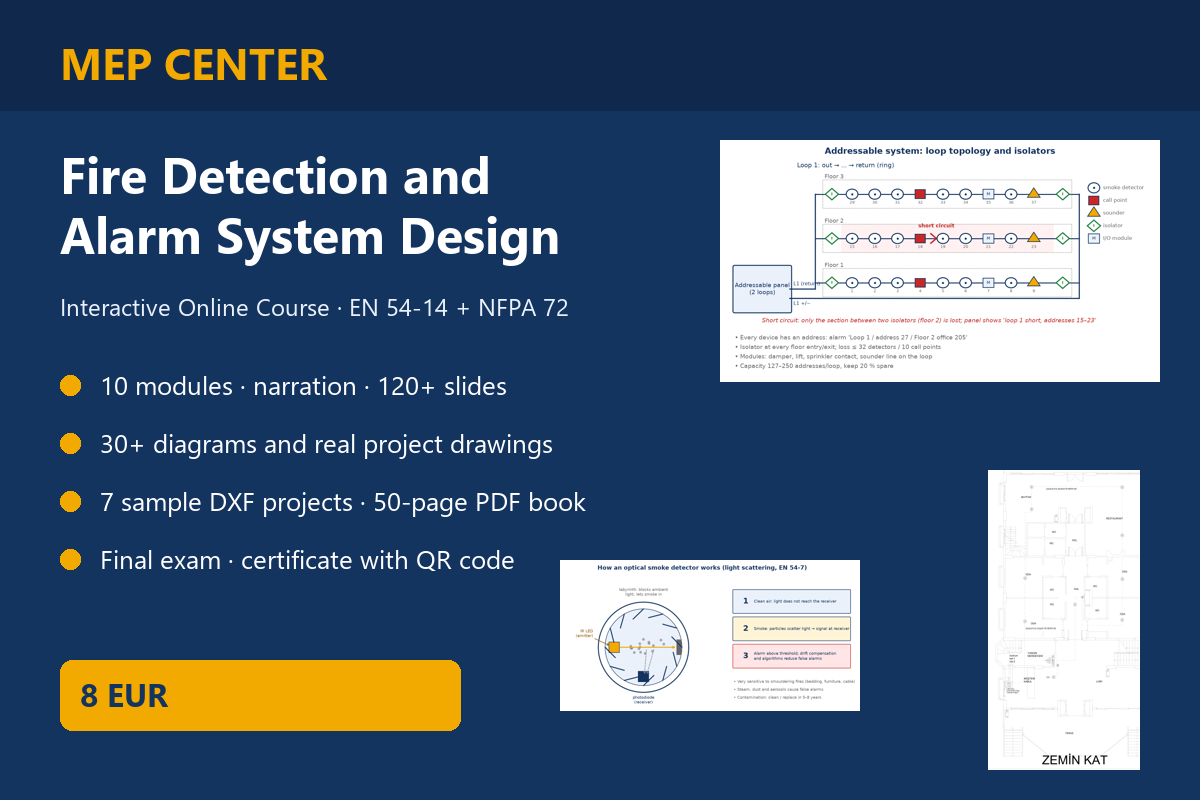Click the orange sounder triangle legend icon
Screen dimensions: 1200x800
pyautogui.click(x=1093, y=212)
